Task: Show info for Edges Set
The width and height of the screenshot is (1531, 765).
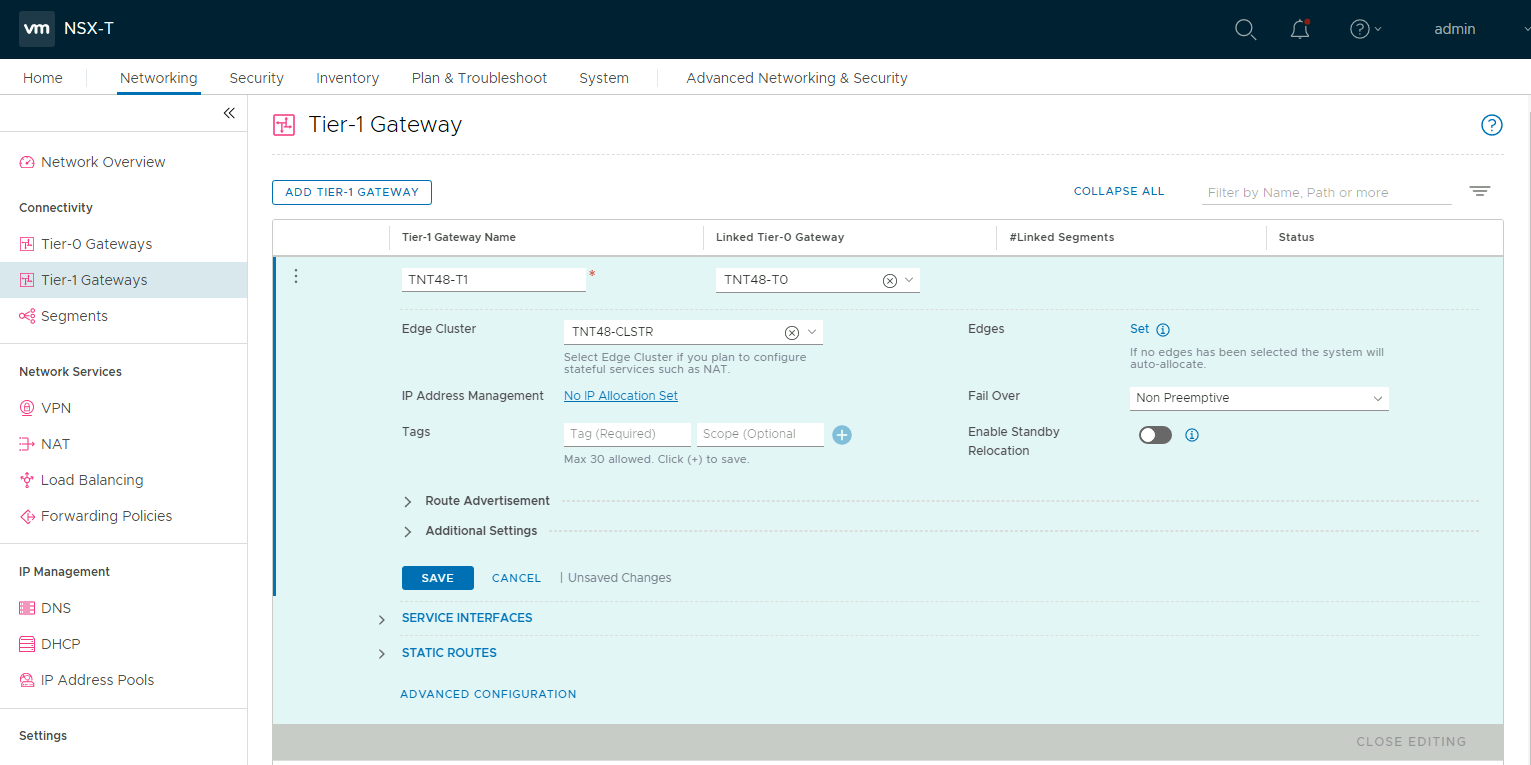Action: coord(1163,330)
